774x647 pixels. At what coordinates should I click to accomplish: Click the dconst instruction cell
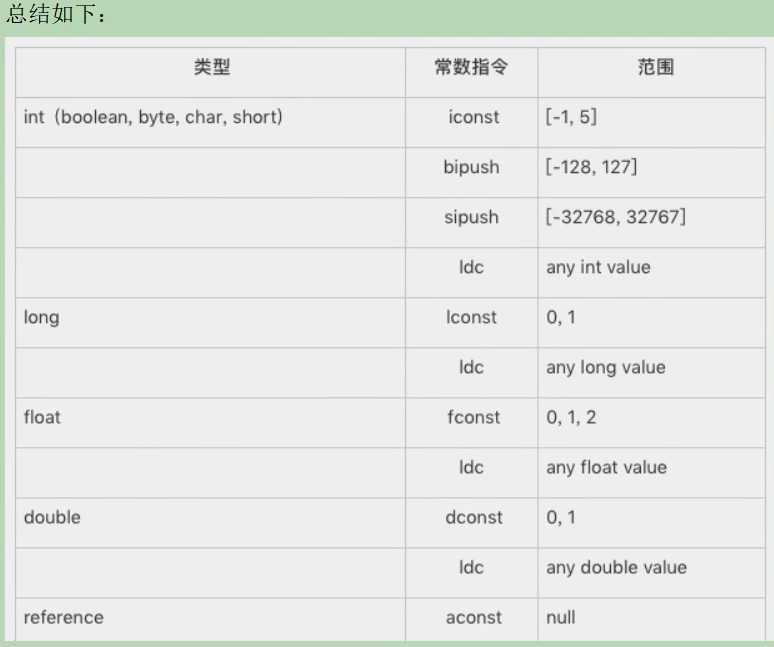(x=471, y=523)
